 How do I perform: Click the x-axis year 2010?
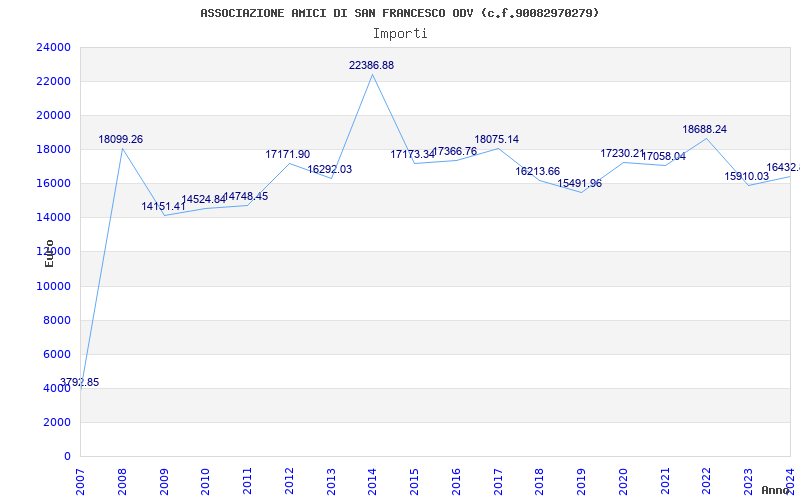coord(206,482)
